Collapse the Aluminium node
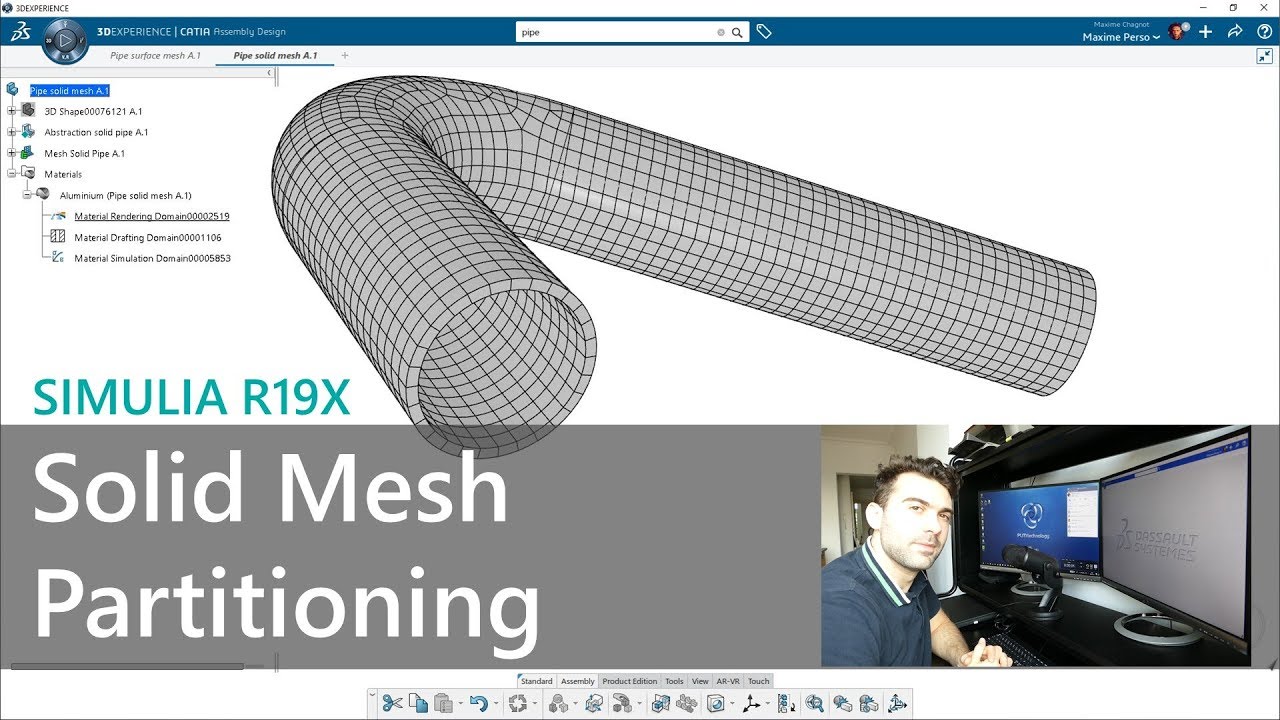The width and height of the screenshot is (1280, 720). coord(27,195)
